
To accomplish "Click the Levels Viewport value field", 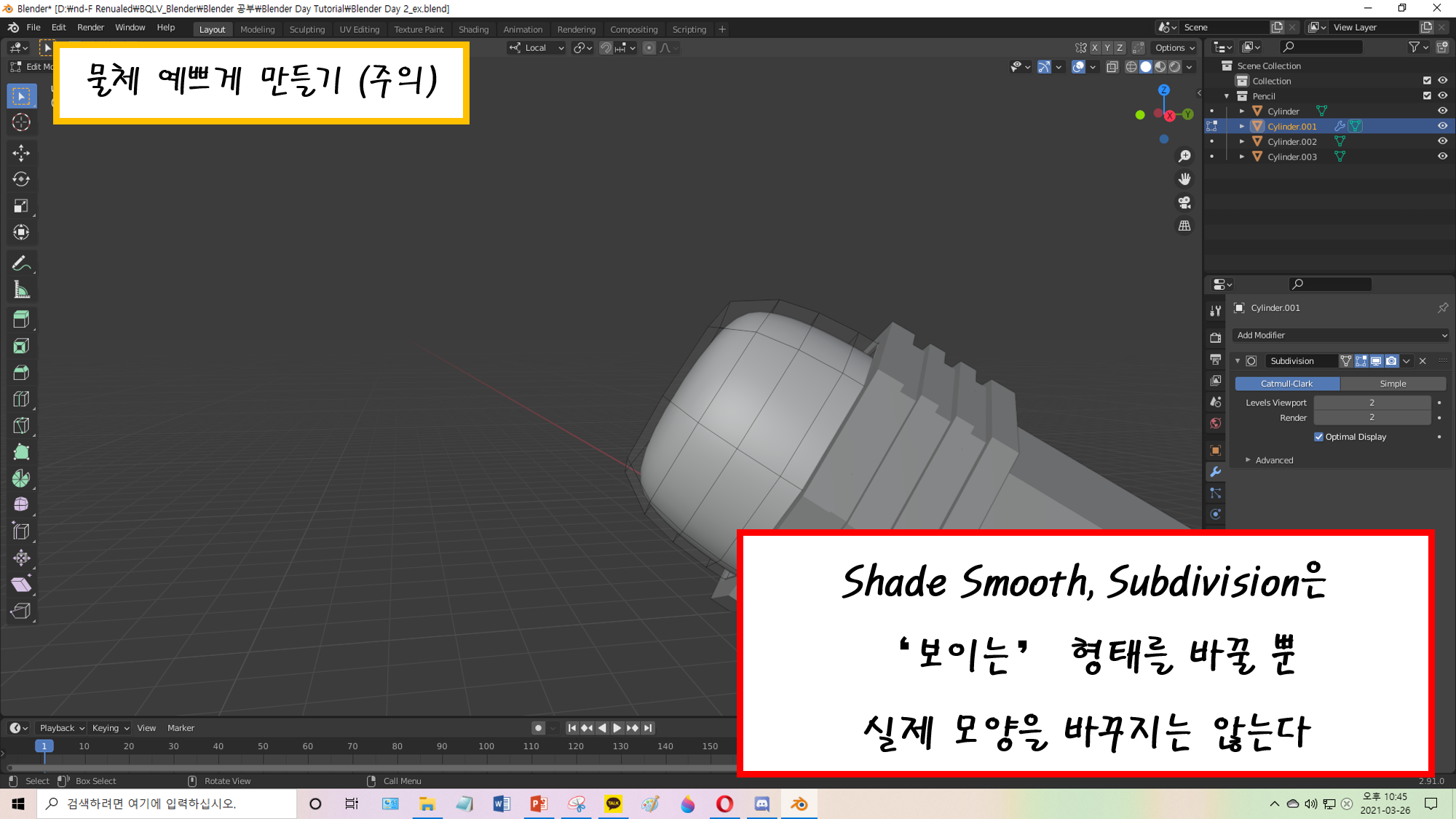I will 1372,403.
